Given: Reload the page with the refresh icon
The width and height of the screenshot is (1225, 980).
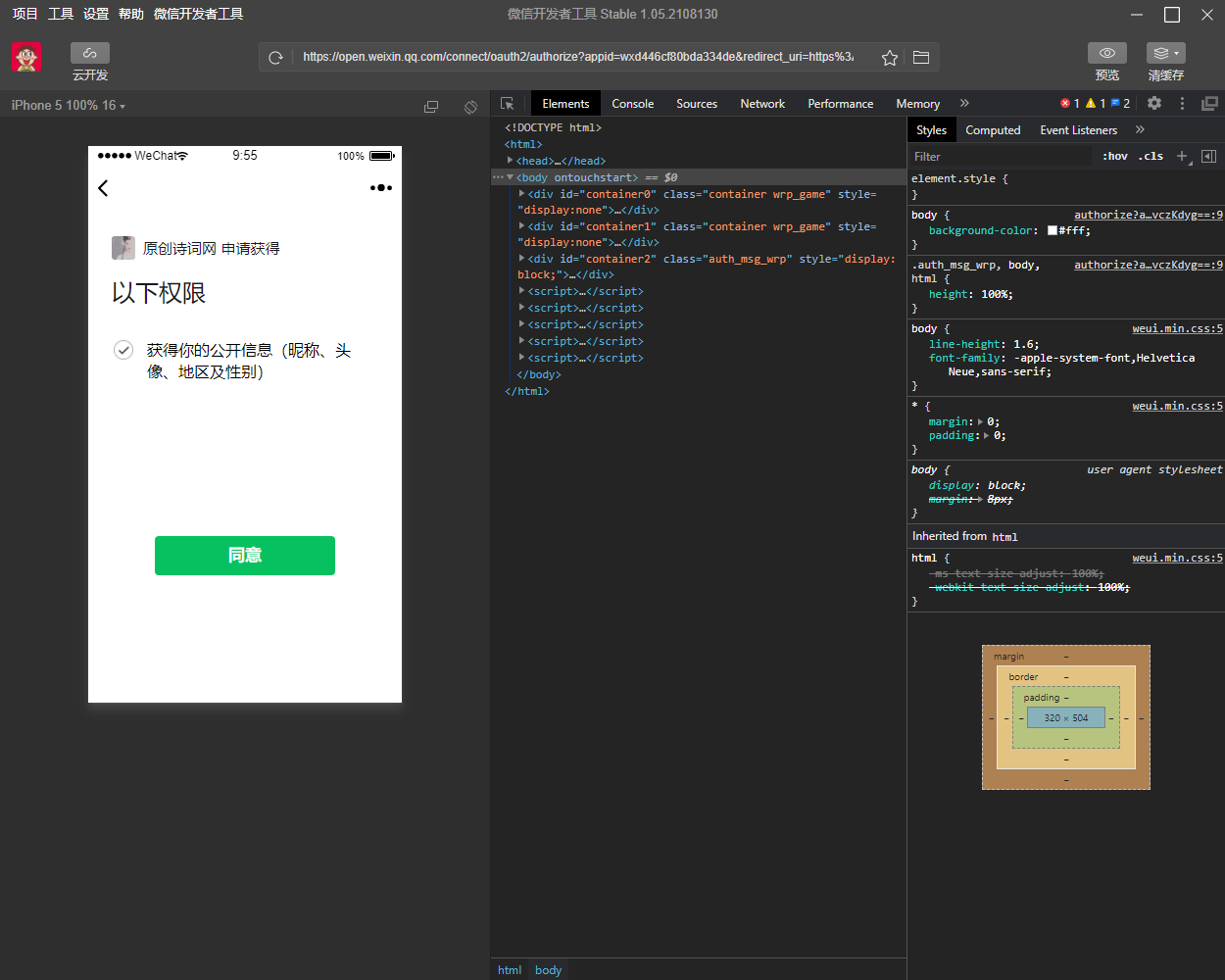Looking at the screenshot, I should click(276, 58).
